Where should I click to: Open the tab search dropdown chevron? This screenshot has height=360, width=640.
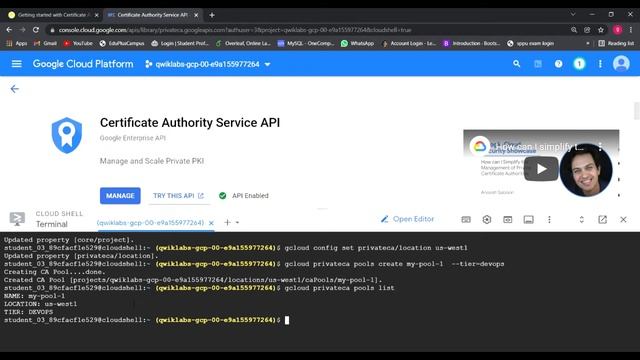tap(573, 14)
